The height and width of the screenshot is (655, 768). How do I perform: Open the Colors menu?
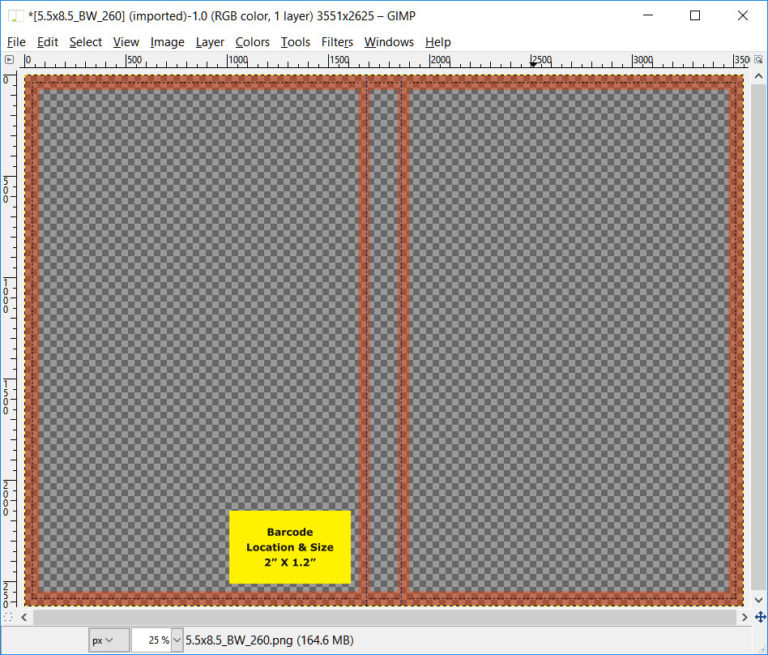click(x=252, y=42)
